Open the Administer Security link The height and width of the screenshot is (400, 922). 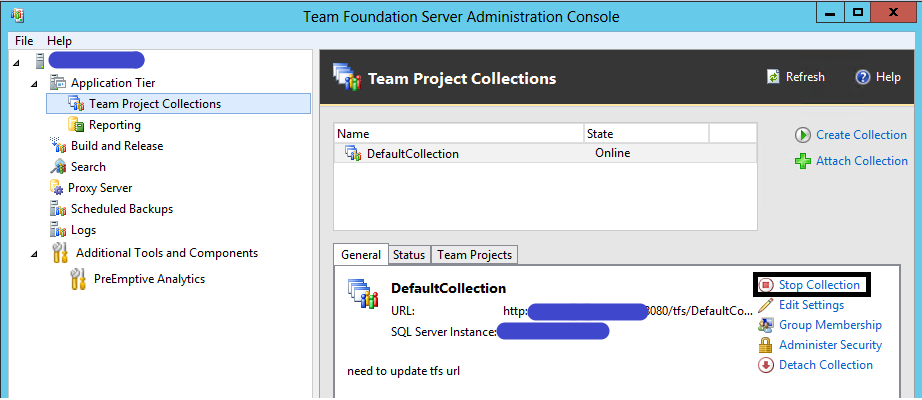(830, 345)
